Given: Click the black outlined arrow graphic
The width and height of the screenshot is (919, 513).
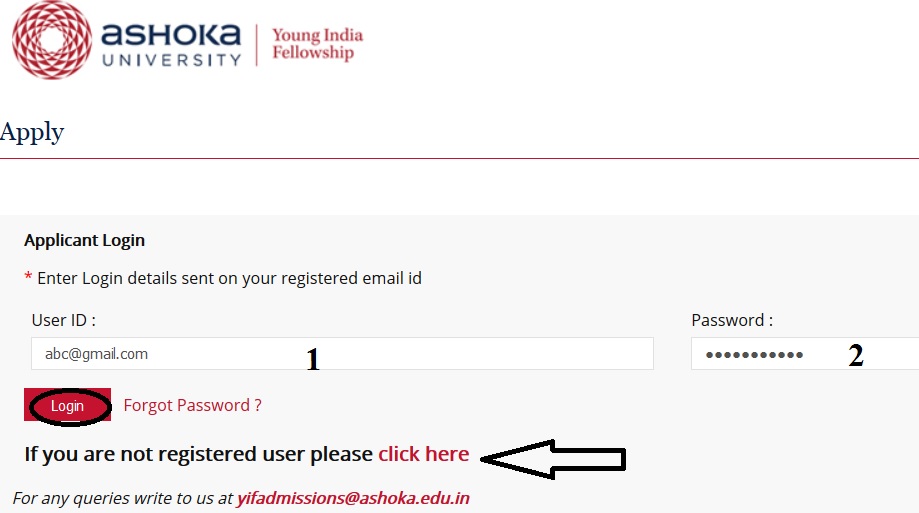Looking at the screenshot, I should 553,459.
